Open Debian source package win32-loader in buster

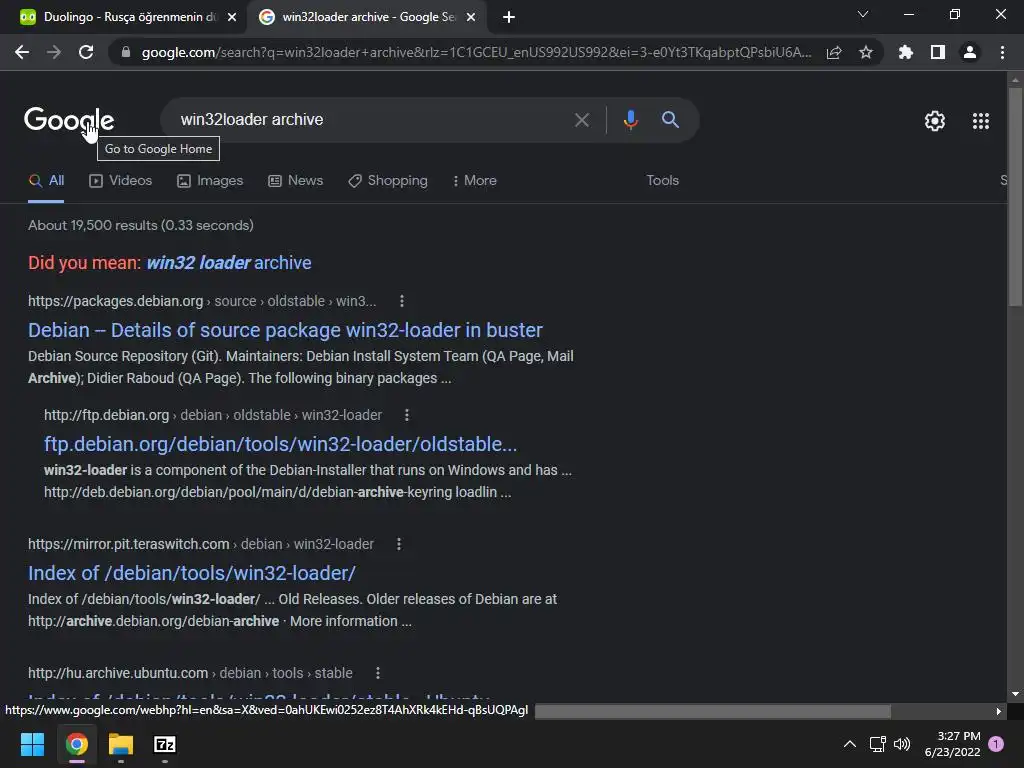(285, 330)
